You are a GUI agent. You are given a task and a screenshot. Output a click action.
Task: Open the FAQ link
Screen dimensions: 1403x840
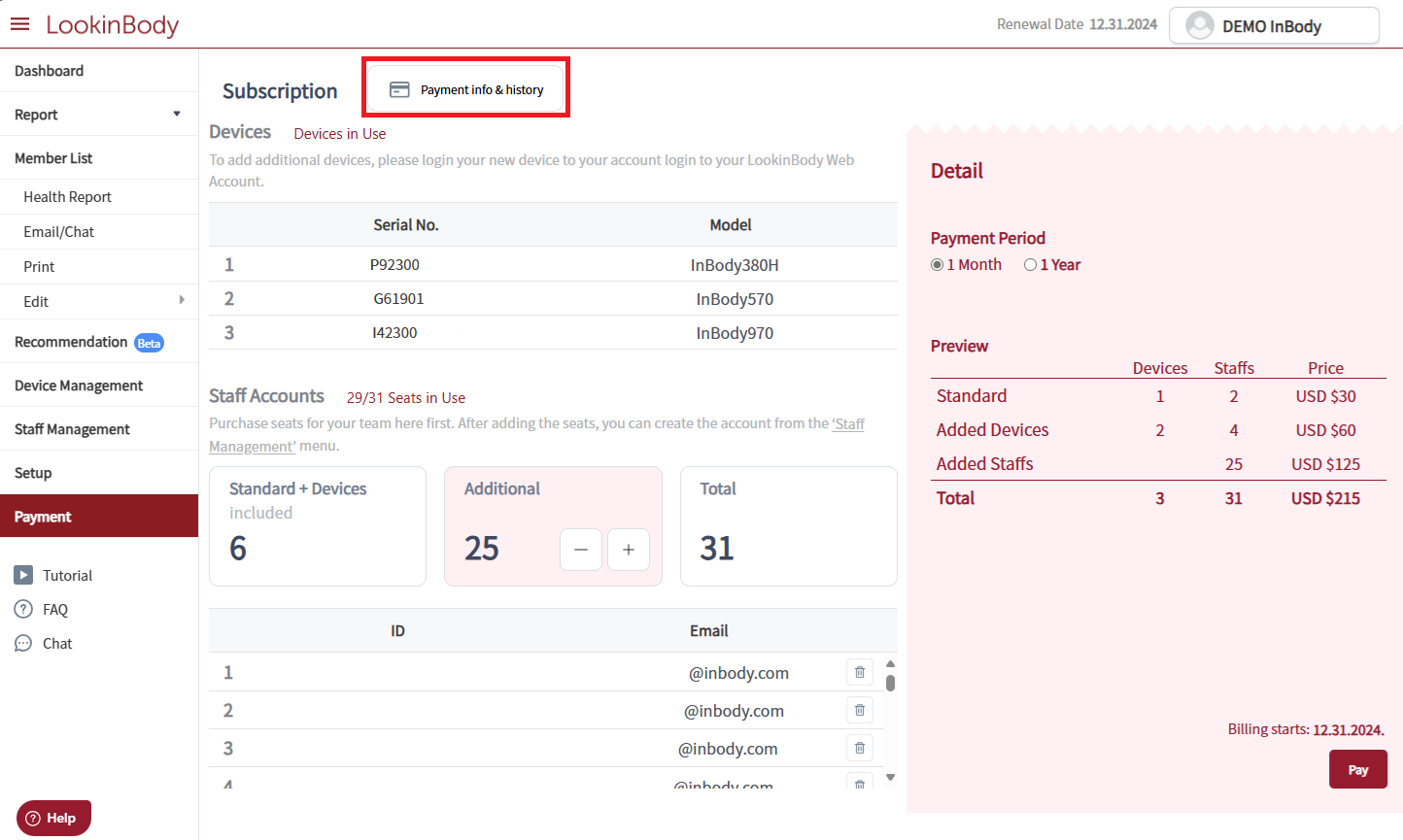point(55,610)
